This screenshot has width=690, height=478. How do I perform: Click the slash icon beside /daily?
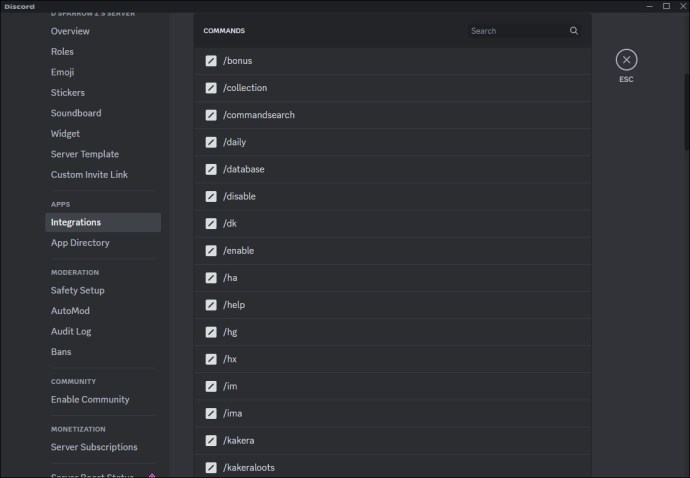tap(211, 142)
